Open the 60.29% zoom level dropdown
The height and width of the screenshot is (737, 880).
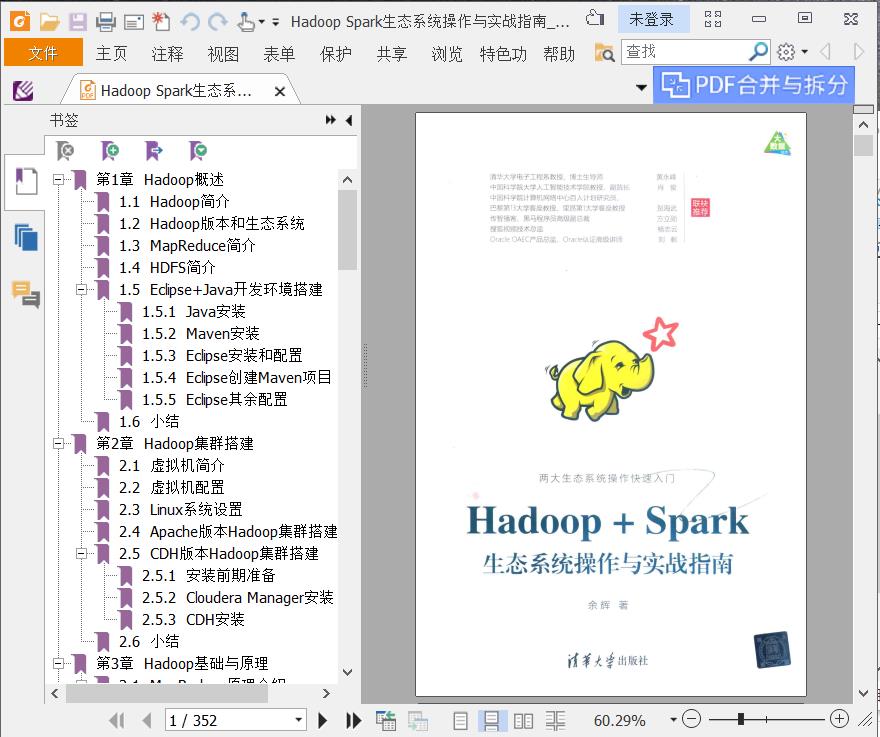tap(673, 720)
